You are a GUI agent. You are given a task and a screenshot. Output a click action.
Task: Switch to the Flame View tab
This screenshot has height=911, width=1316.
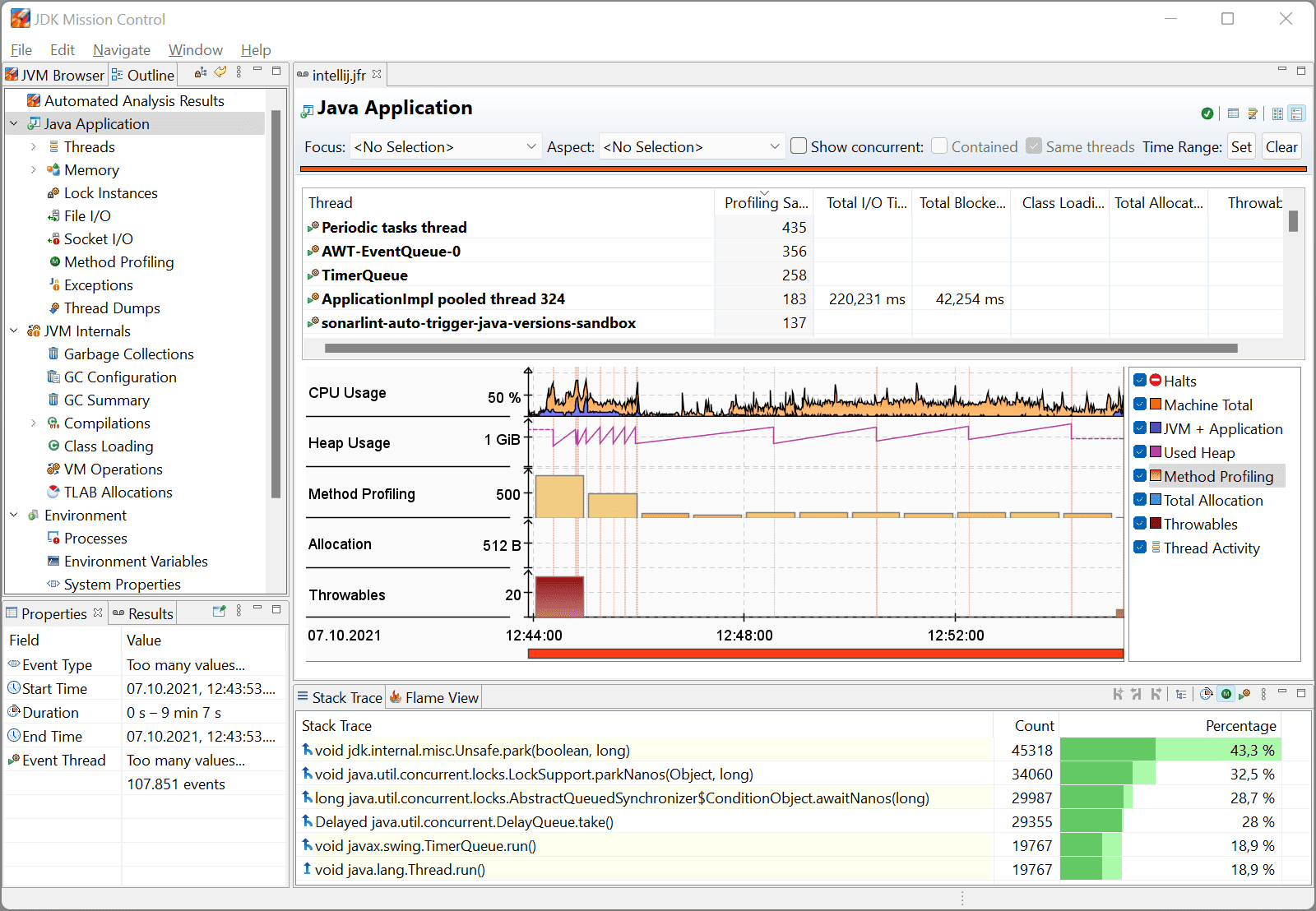[x=434, y=698]
